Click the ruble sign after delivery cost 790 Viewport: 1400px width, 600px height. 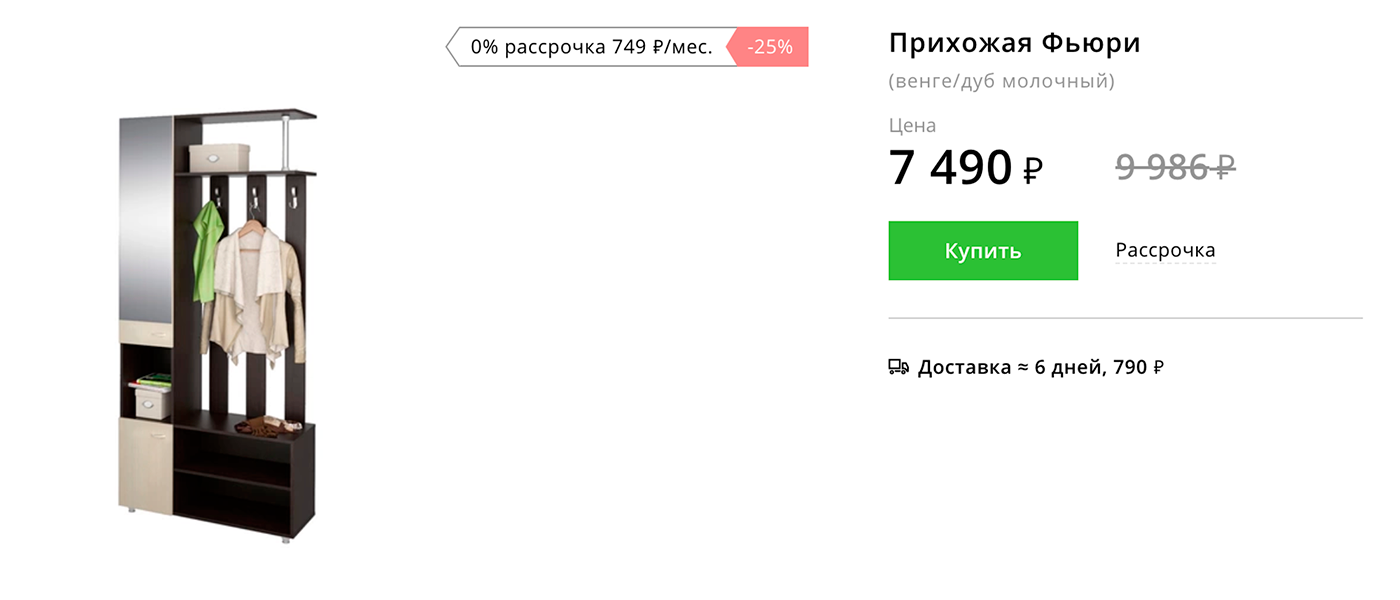tap(1158, 368)
